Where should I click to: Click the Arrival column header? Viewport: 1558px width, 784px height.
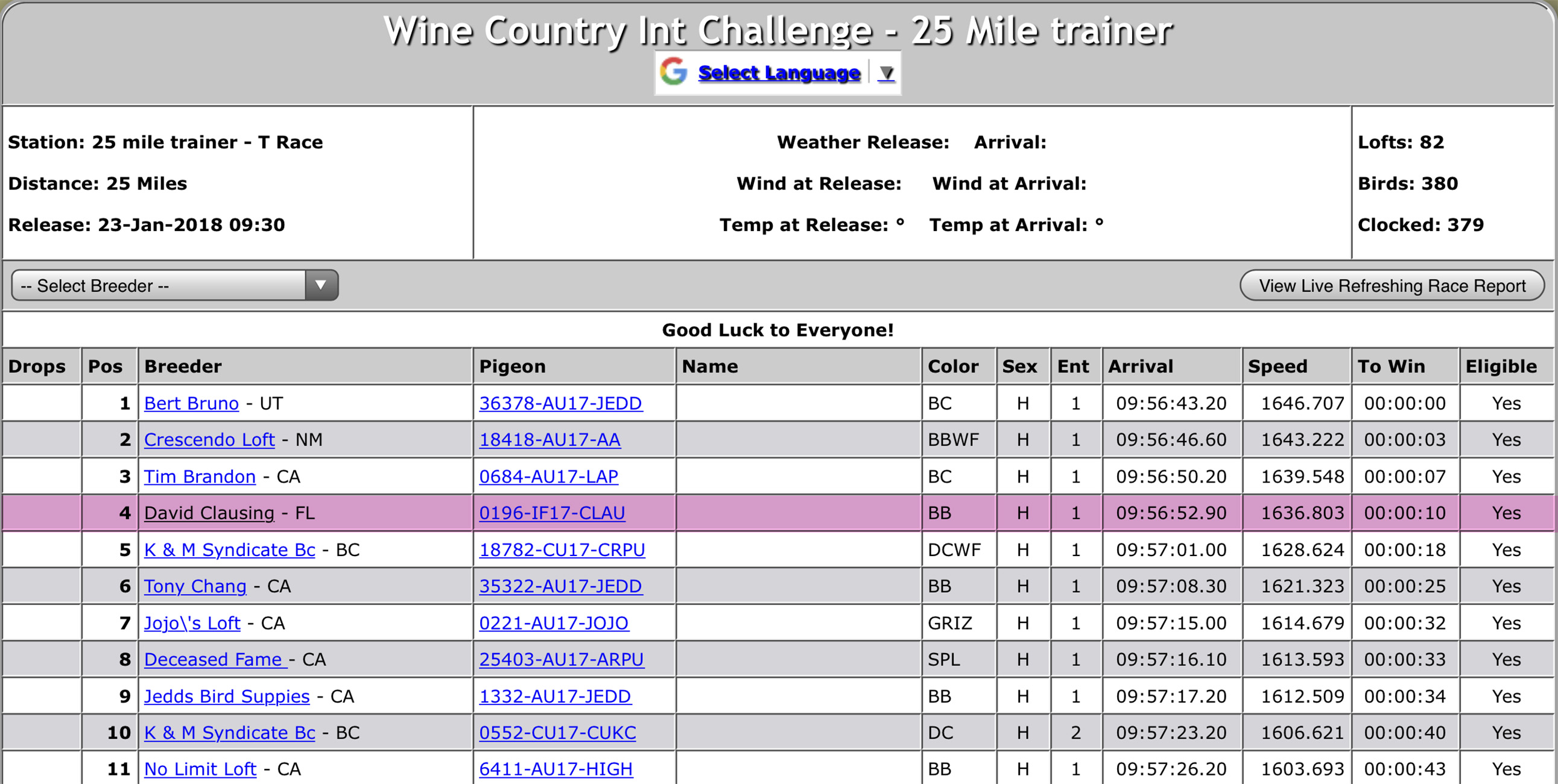[x=1140, y=366]
